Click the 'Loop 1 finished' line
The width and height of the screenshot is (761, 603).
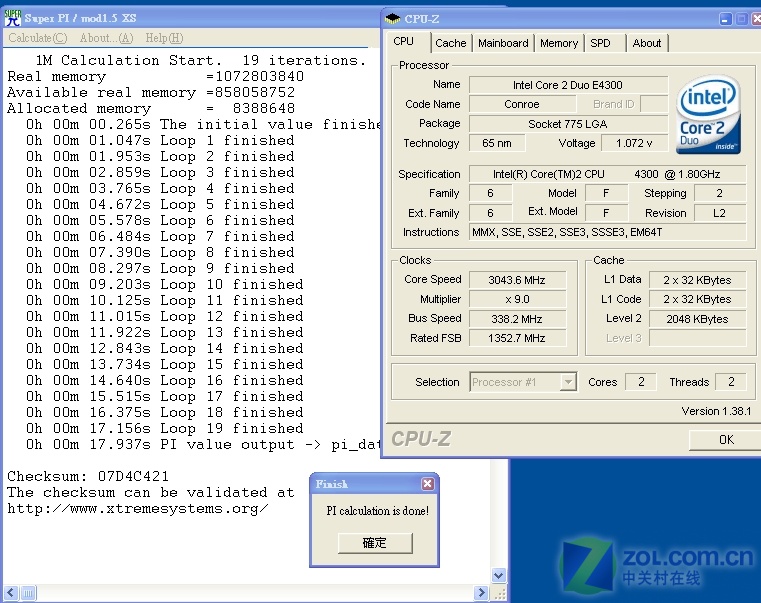[x=160, y=141]
